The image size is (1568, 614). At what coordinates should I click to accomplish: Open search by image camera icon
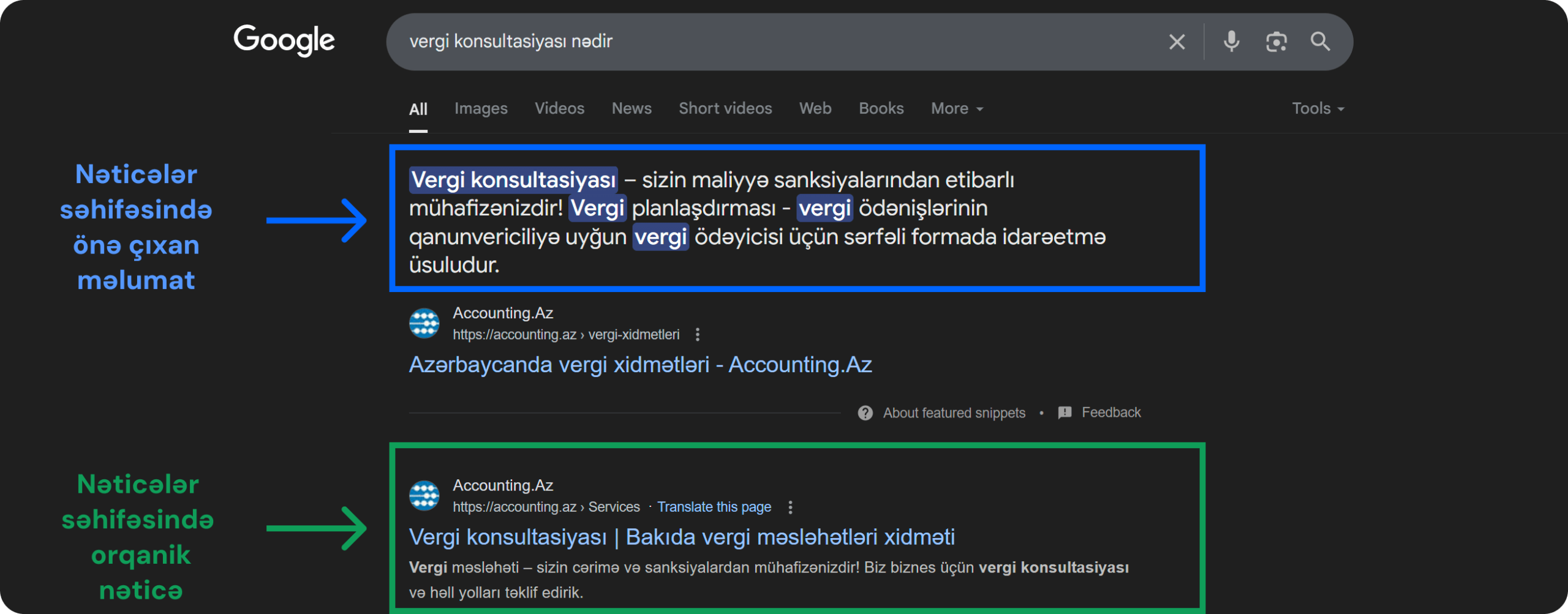pos(1276,42)
